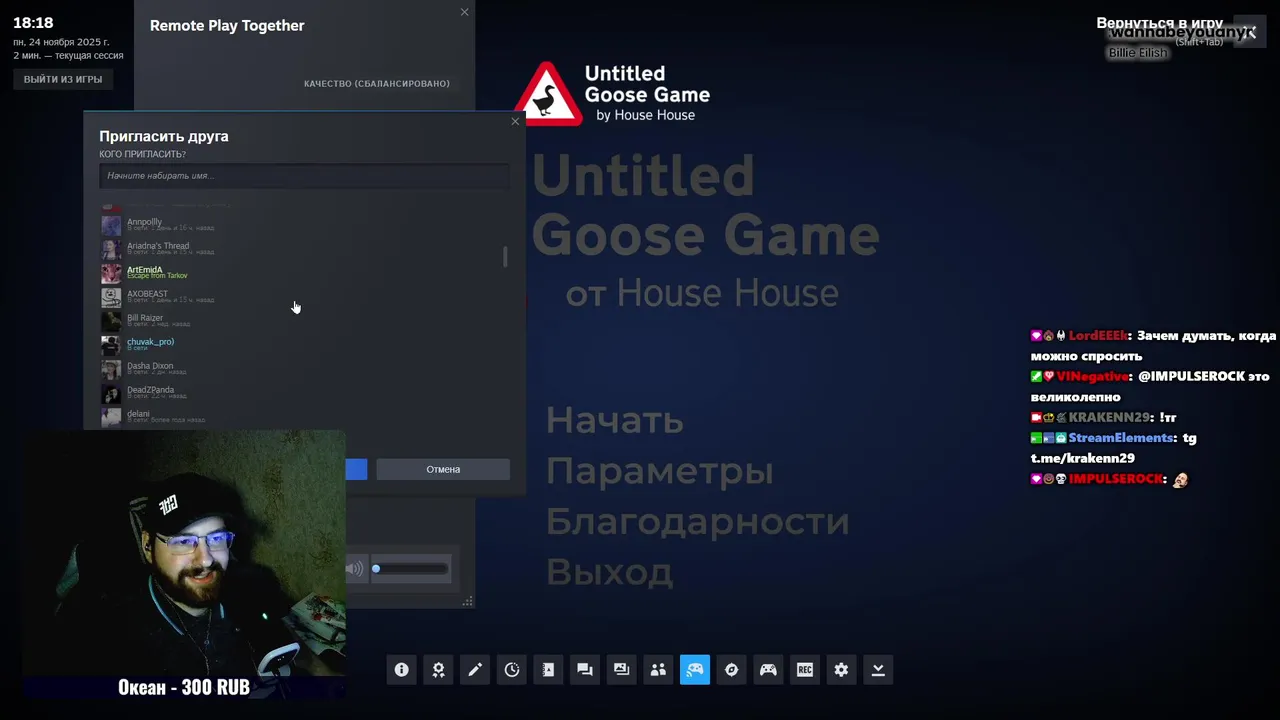Click the blue confirm button beside Отмена
1280x720 pixels.
point(356,469)
